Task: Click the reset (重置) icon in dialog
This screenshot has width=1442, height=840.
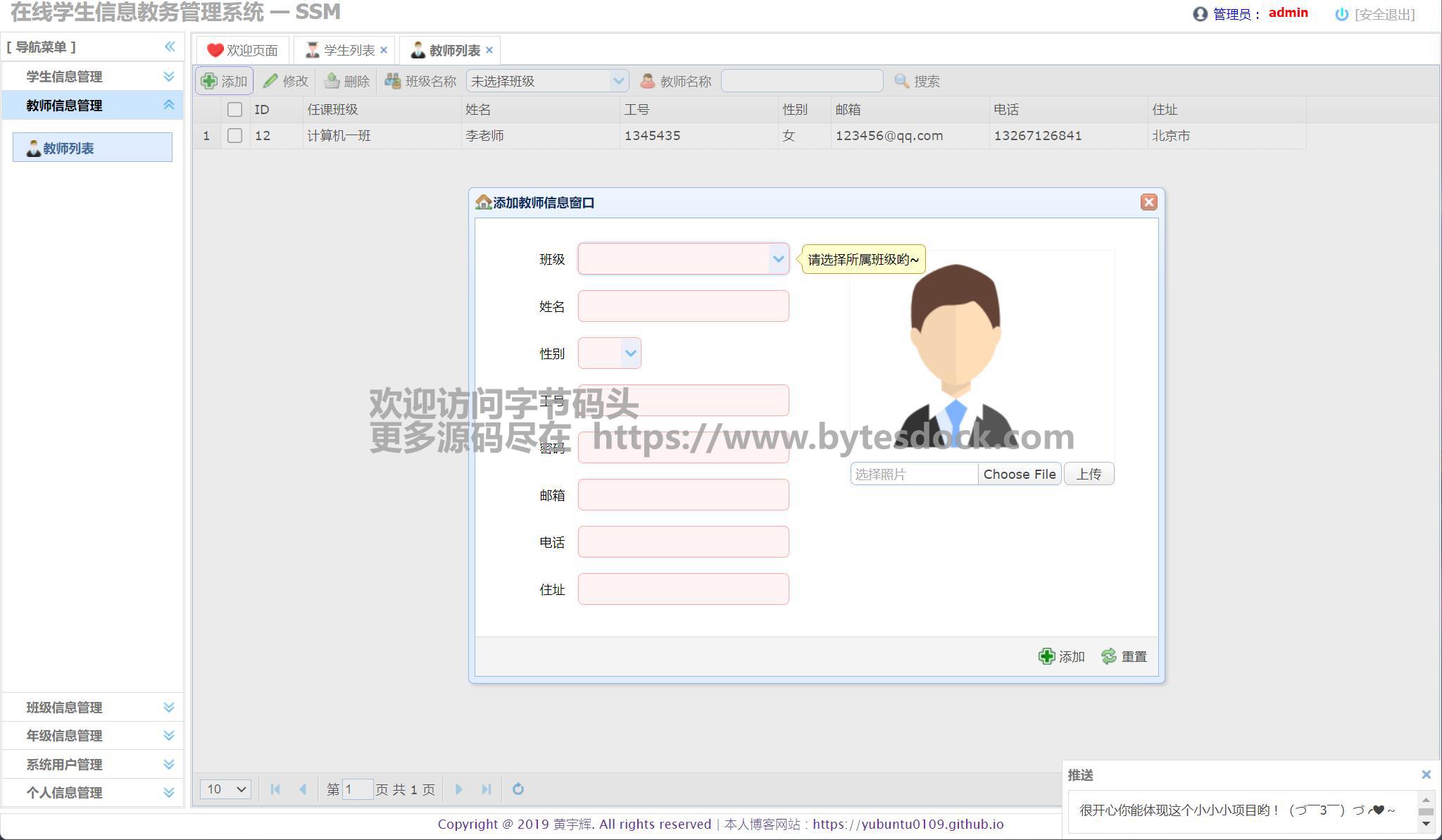Action: tap(1109, 656)
